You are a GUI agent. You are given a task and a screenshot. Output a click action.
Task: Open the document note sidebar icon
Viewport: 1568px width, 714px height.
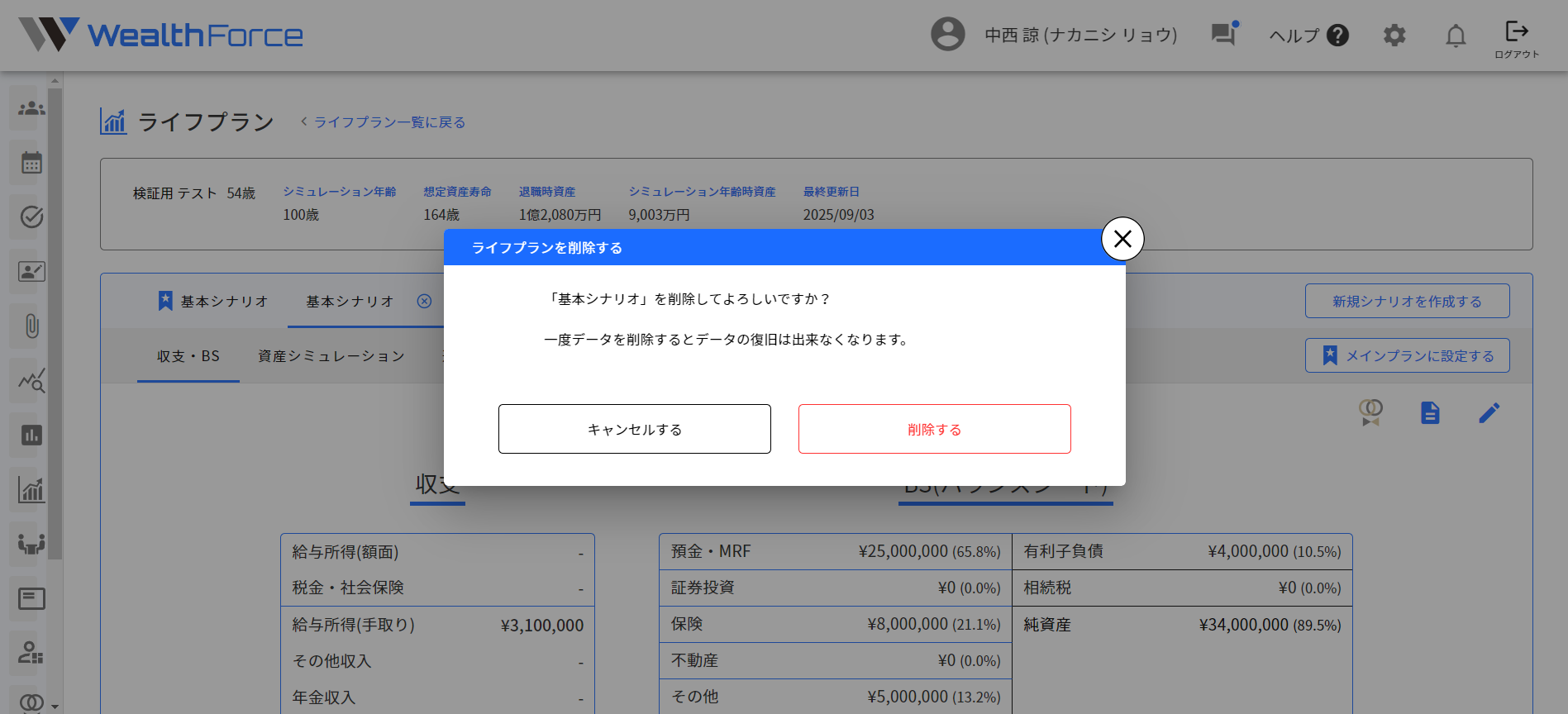[x=31, y=598]
